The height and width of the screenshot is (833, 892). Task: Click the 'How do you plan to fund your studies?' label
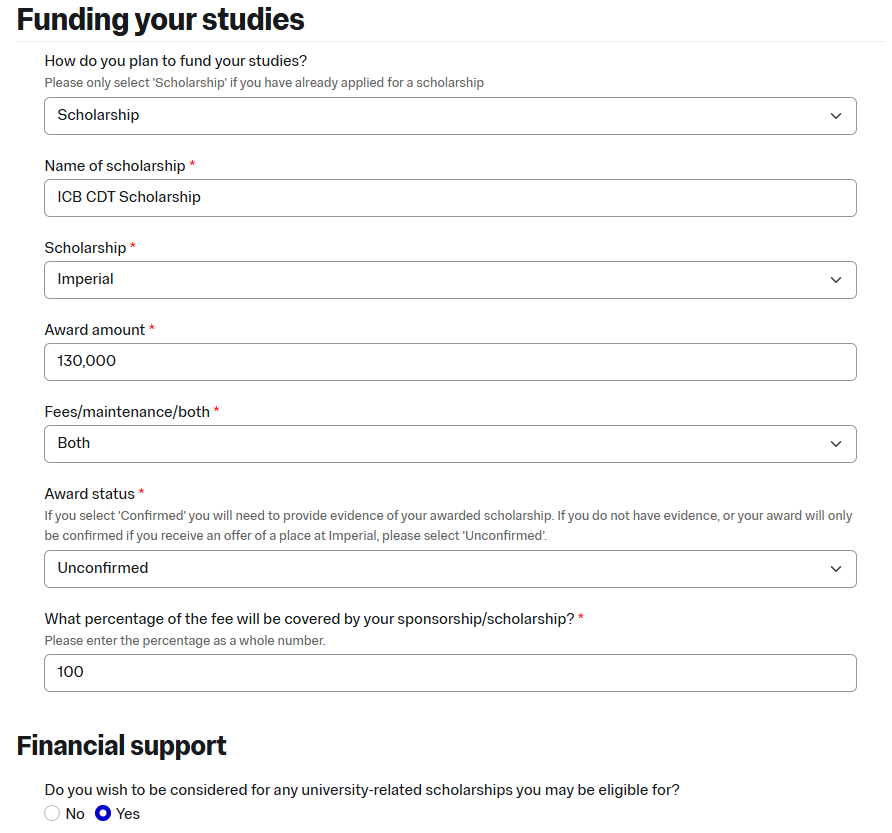176,61
